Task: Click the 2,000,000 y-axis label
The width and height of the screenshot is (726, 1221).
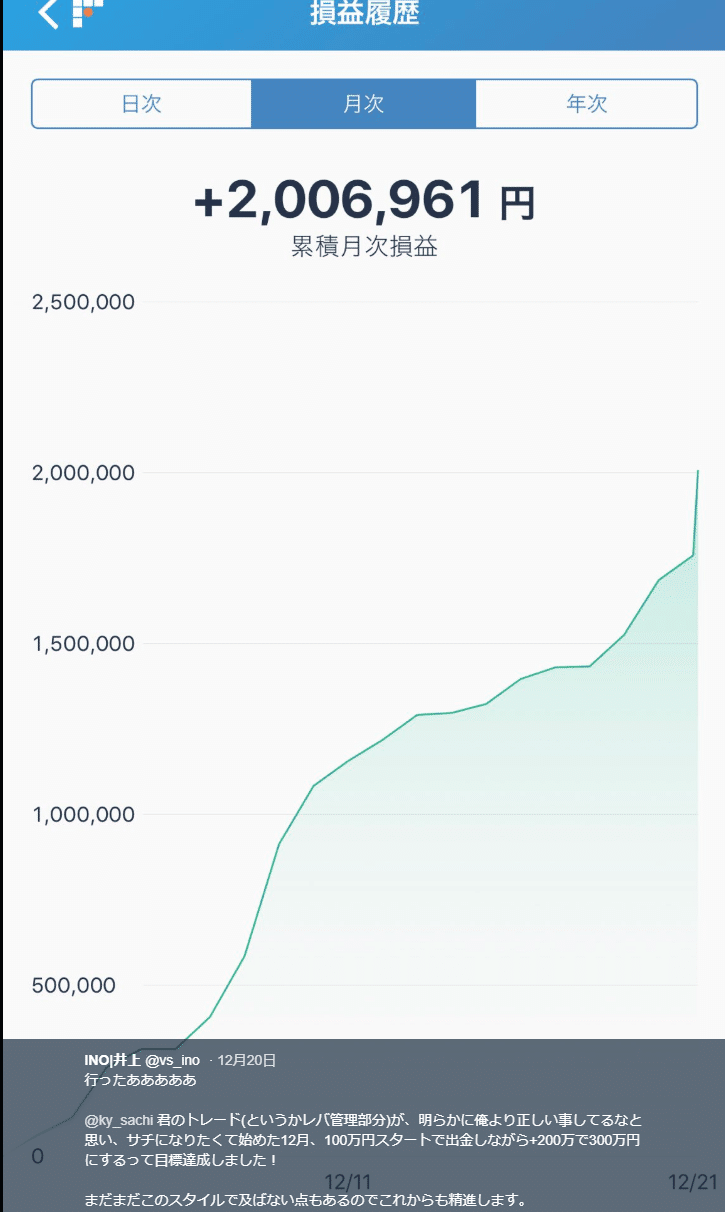Action: point(84,473)
